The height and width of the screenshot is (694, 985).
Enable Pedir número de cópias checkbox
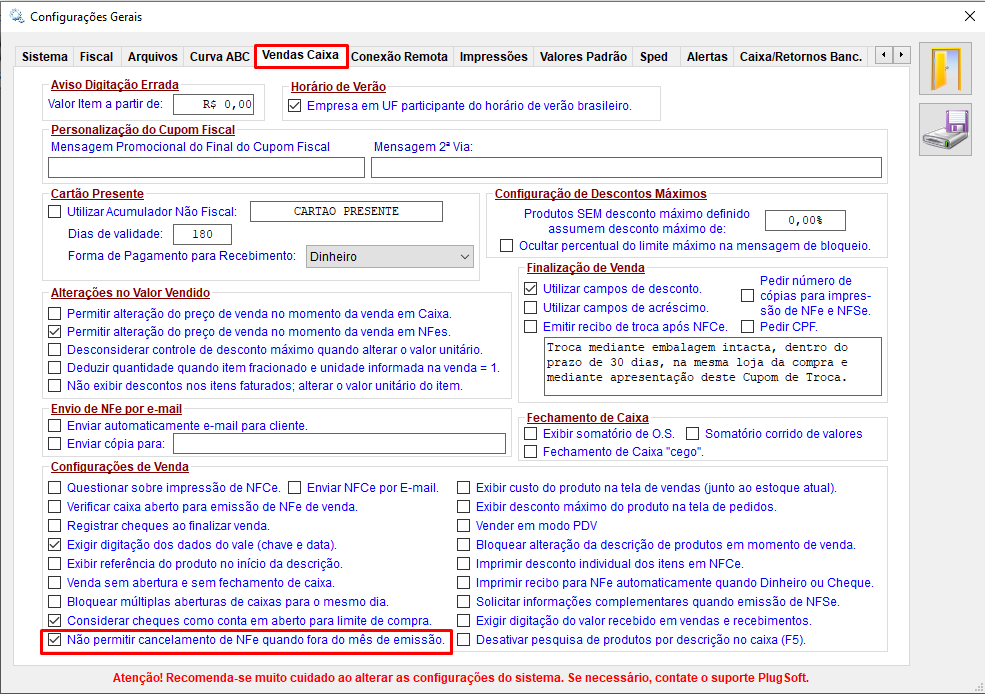pyautogui.click(x=748, y=295)
